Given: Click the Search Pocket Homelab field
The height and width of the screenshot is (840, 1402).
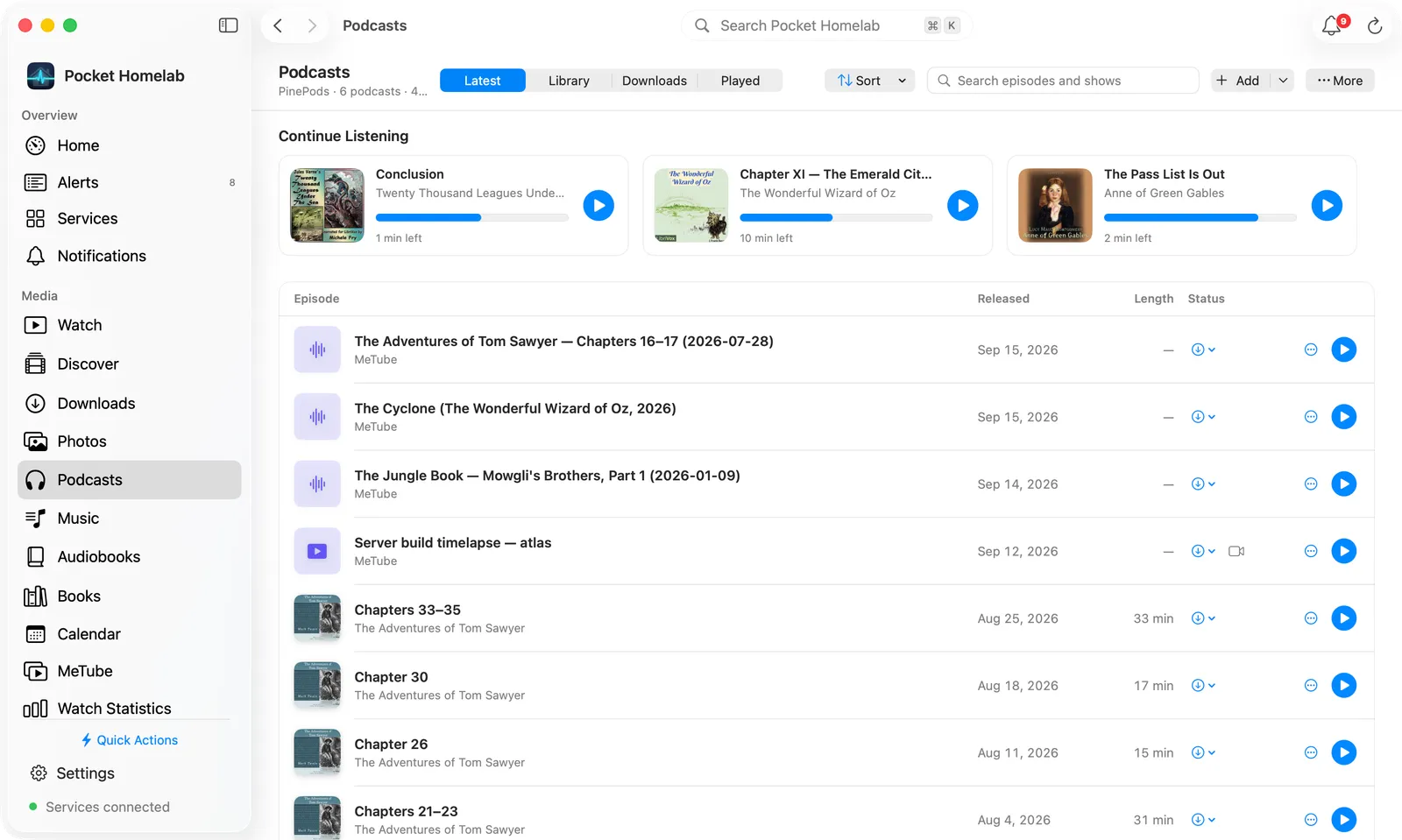Looking at the screenshot, I should coord(826,25).
